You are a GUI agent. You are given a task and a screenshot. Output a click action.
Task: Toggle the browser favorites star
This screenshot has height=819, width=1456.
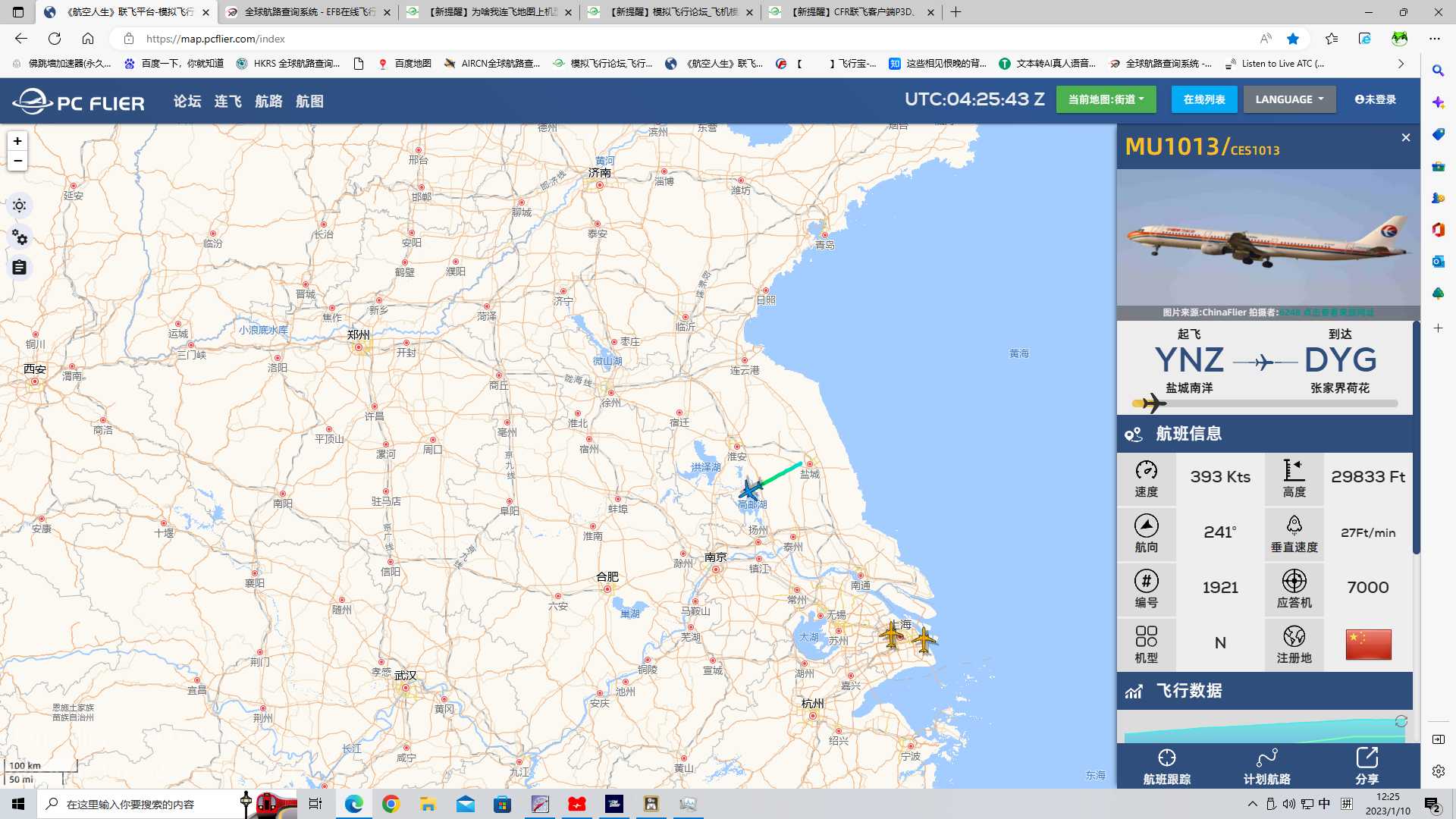click(x=1294, y=39)
